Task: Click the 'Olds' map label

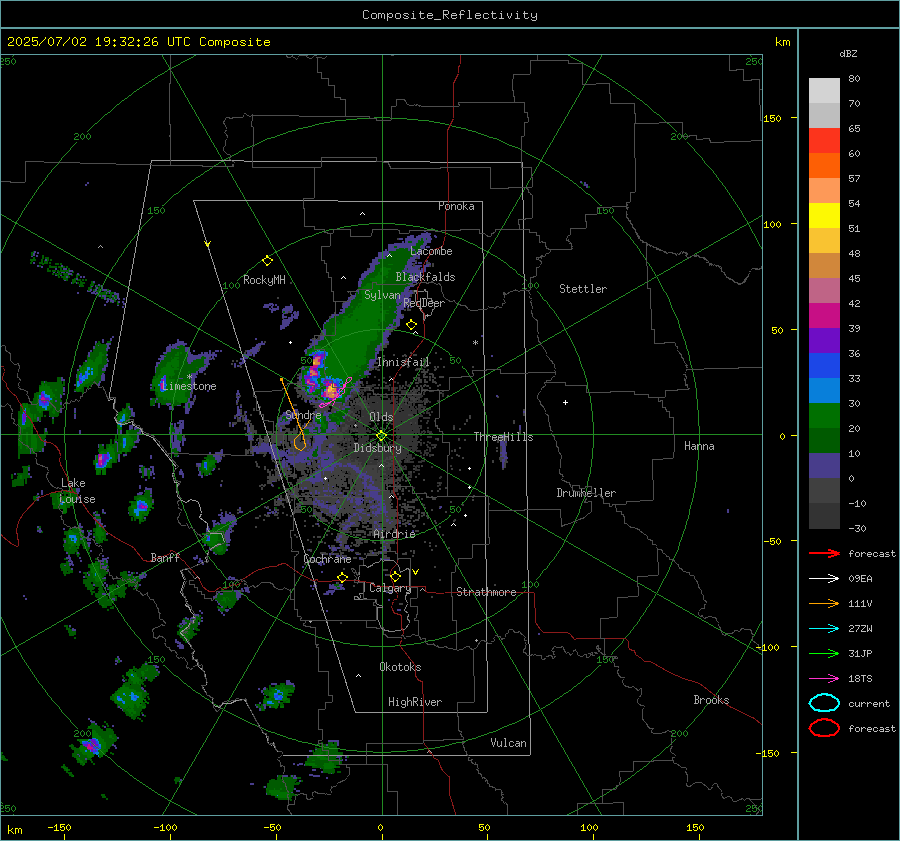Action: click(381, 417)
